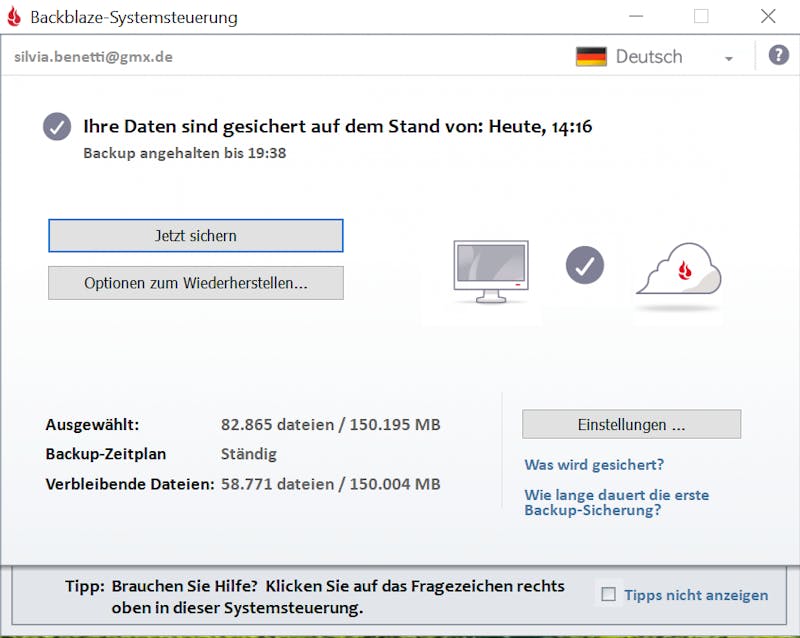Open the 'Einstellungen ...' button

(632, 424)
